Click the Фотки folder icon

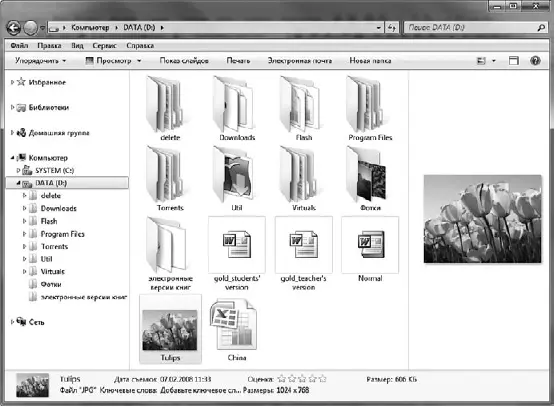coord(367,174)
